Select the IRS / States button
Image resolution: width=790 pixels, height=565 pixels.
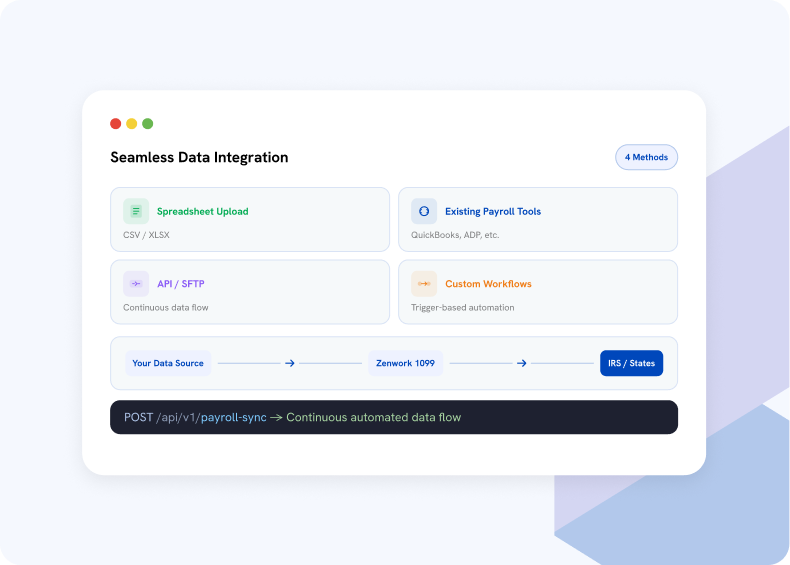pyautogui.click(x=631, y=363)
